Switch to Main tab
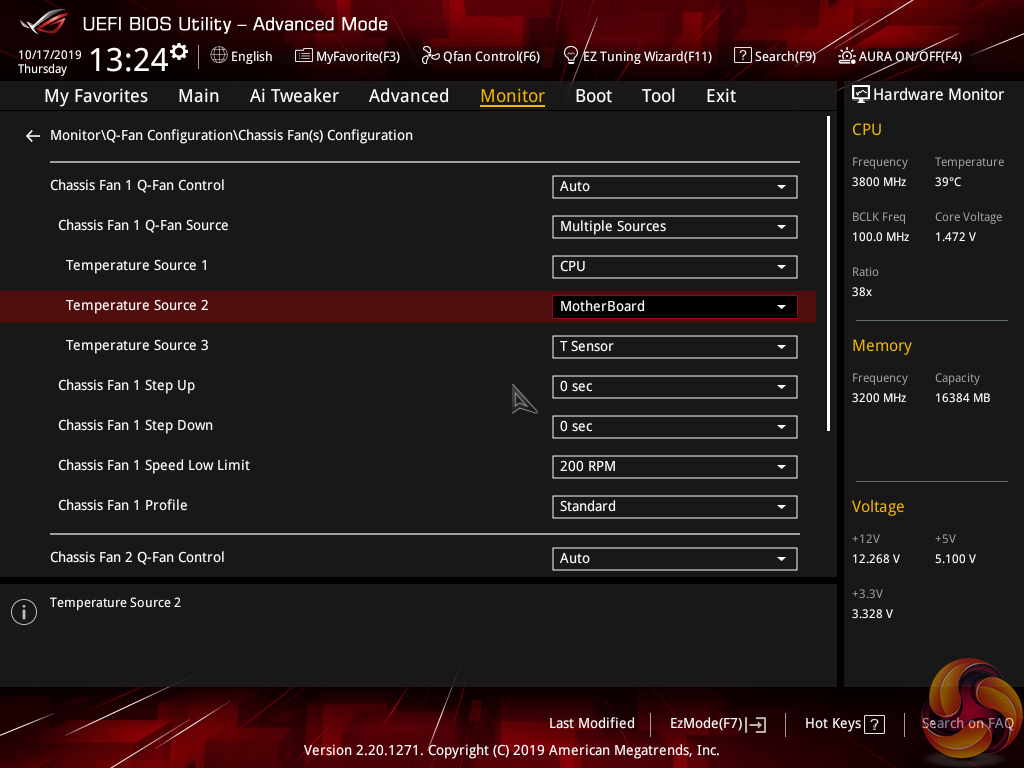Viewport: 1024px width, 768px height. coord(199,96)
